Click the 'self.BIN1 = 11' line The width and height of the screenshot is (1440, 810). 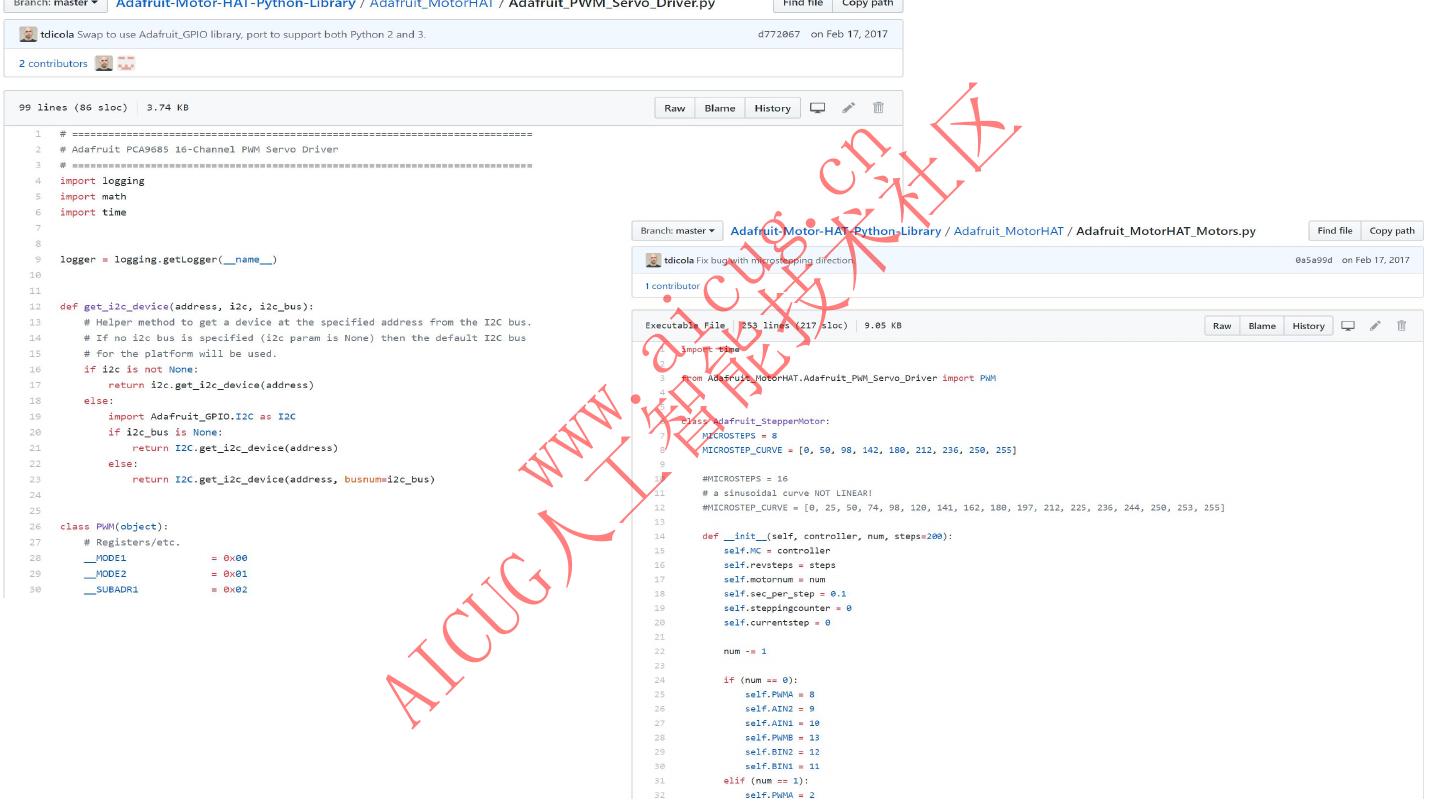(x=783, y=766)
